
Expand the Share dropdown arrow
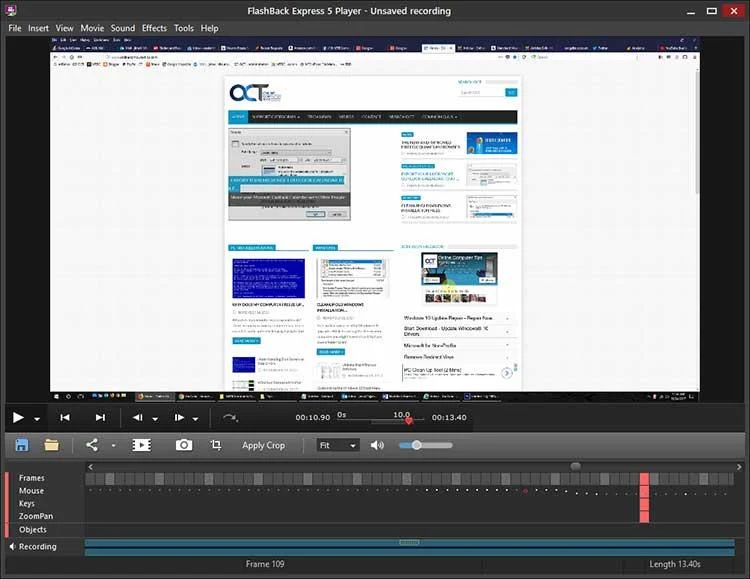coord(113,445)
